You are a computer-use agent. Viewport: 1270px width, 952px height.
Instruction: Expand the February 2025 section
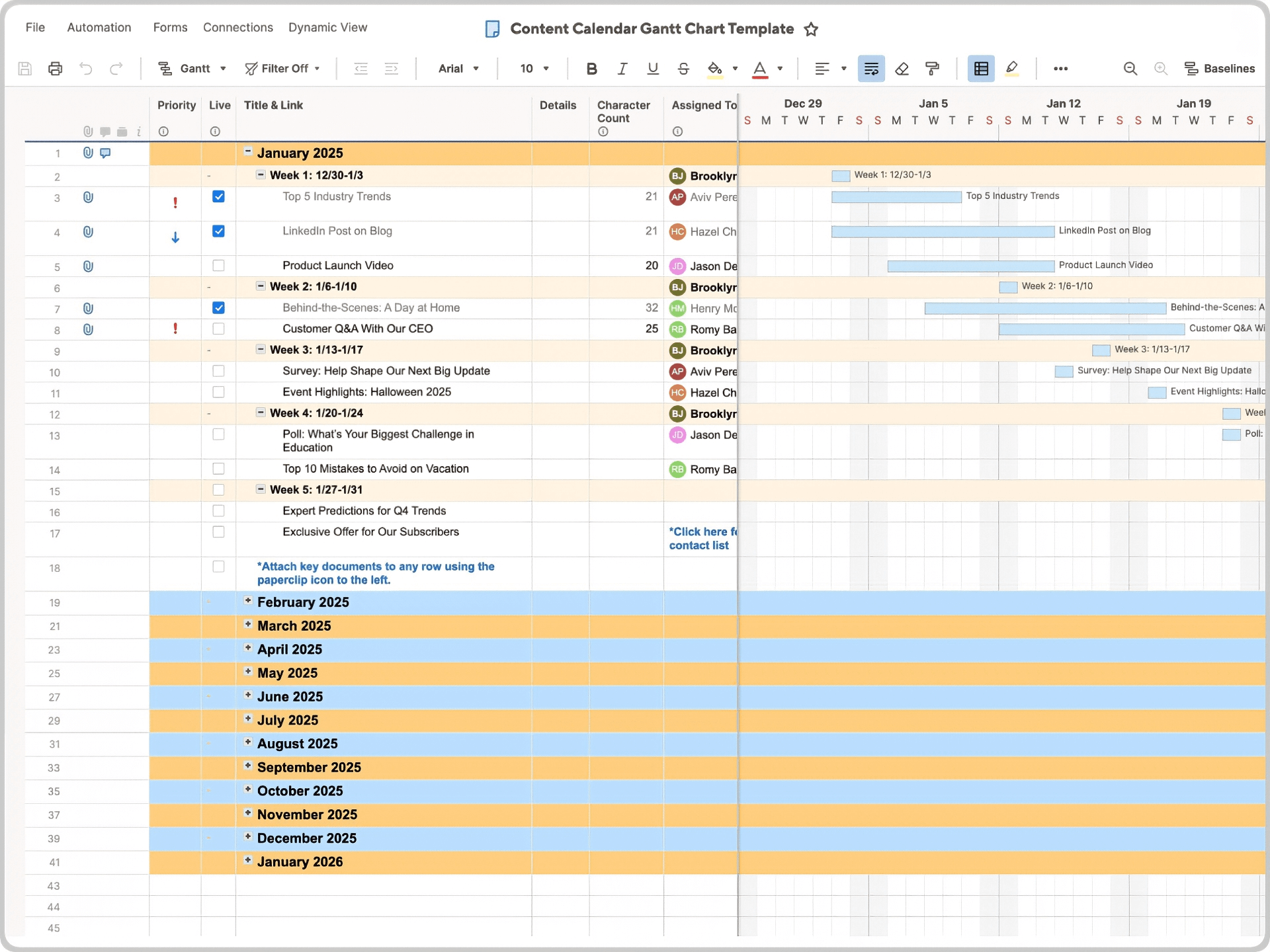coord(247,602)
